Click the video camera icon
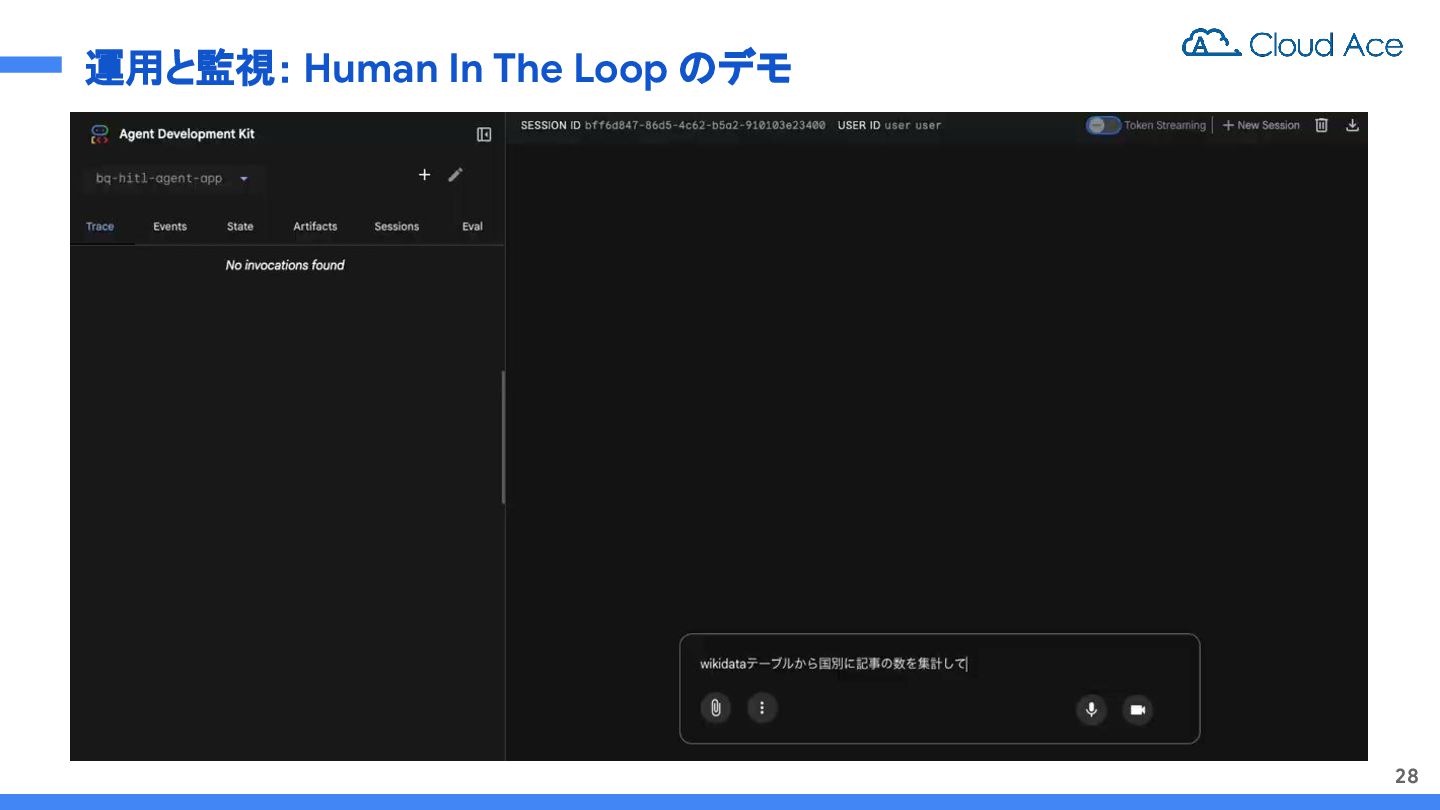 (x=1137, y=710)
